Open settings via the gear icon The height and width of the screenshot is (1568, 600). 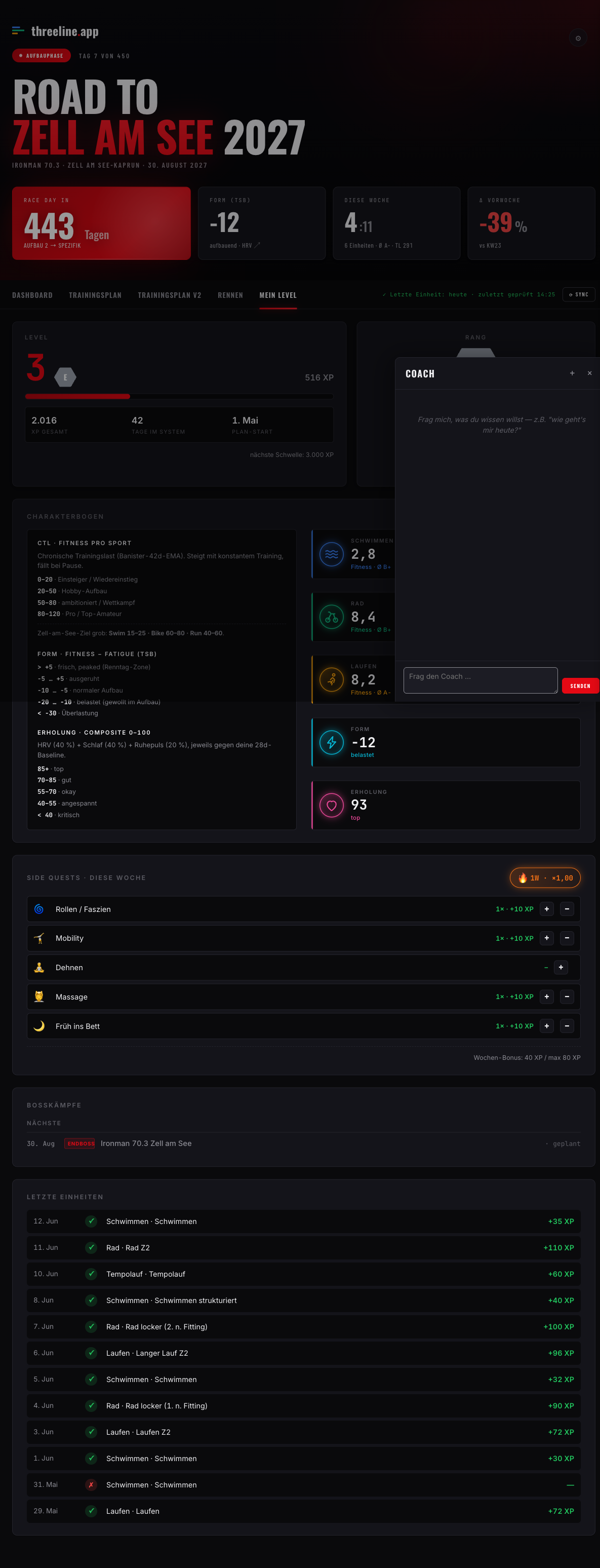pyautogui.click(x=578, y=39)
